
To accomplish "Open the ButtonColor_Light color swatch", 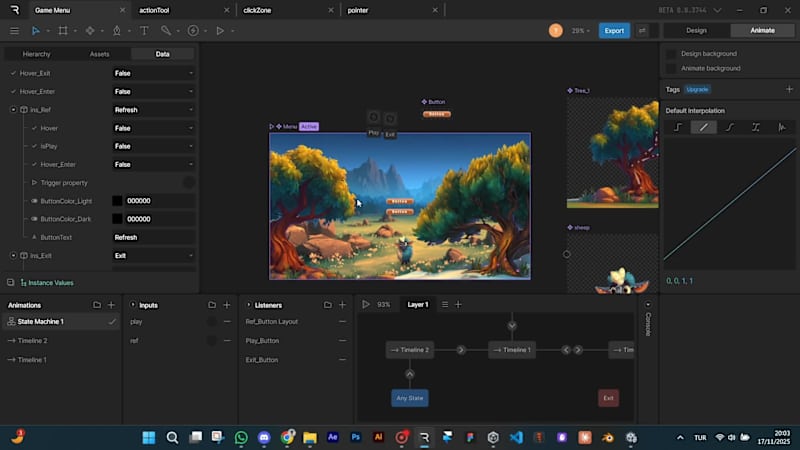I will tap(118, 201).
